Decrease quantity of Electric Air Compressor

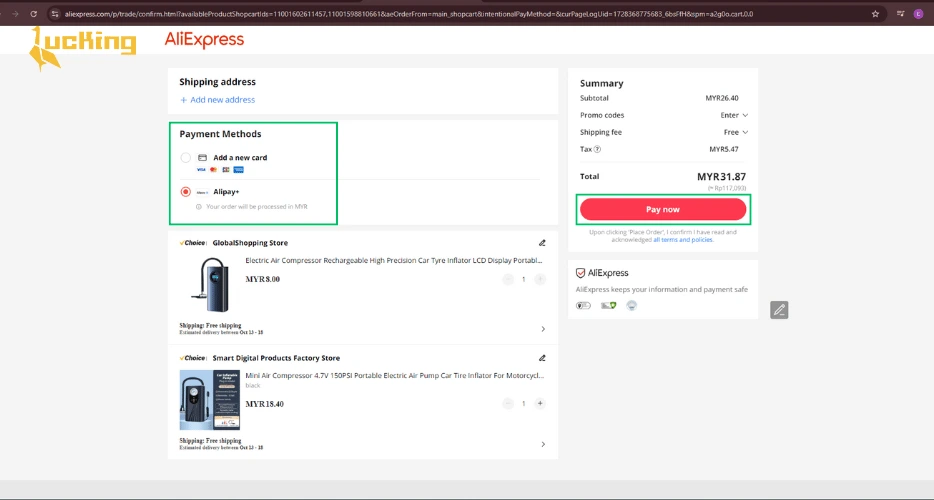(508, 279)
